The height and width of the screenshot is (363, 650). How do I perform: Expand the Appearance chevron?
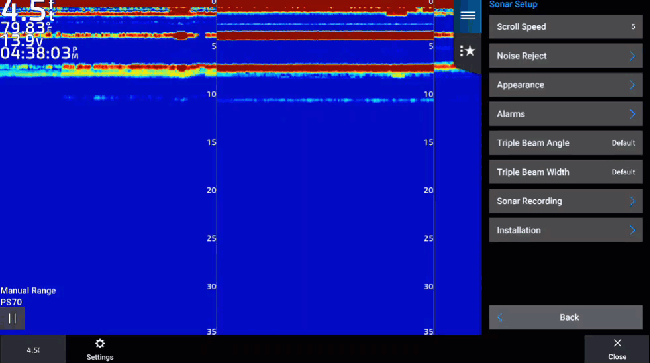pyautogui.click(x=632, y=85)
